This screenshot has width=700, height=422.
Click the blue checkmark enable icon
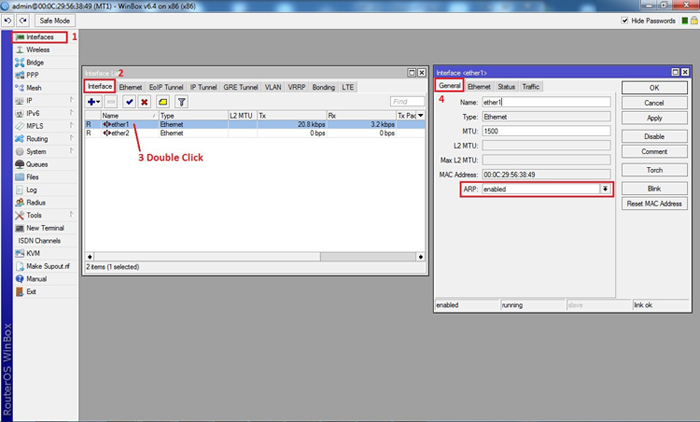(130, 102)
